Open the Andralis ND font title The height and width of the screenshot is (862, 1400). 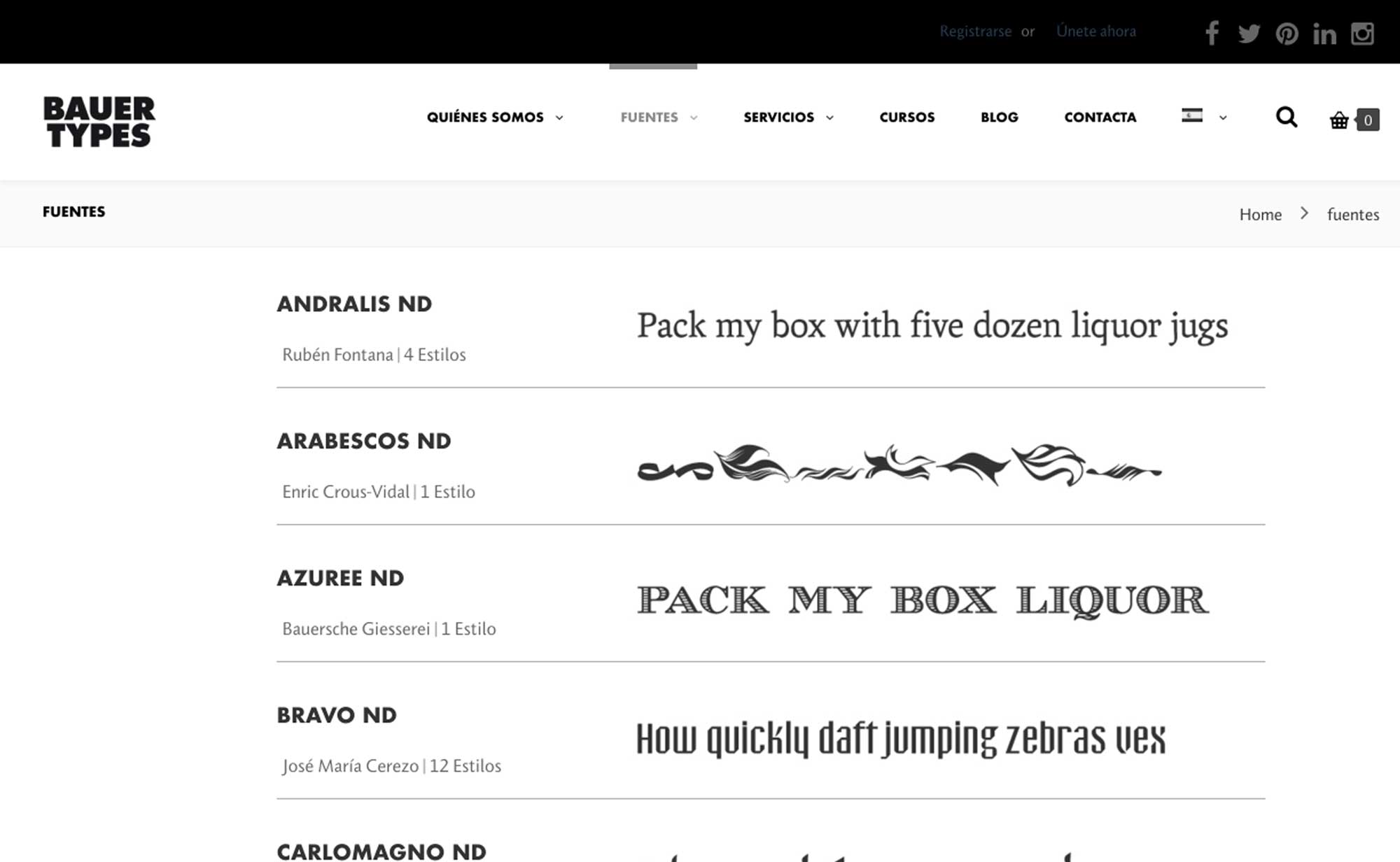point(354,304)
